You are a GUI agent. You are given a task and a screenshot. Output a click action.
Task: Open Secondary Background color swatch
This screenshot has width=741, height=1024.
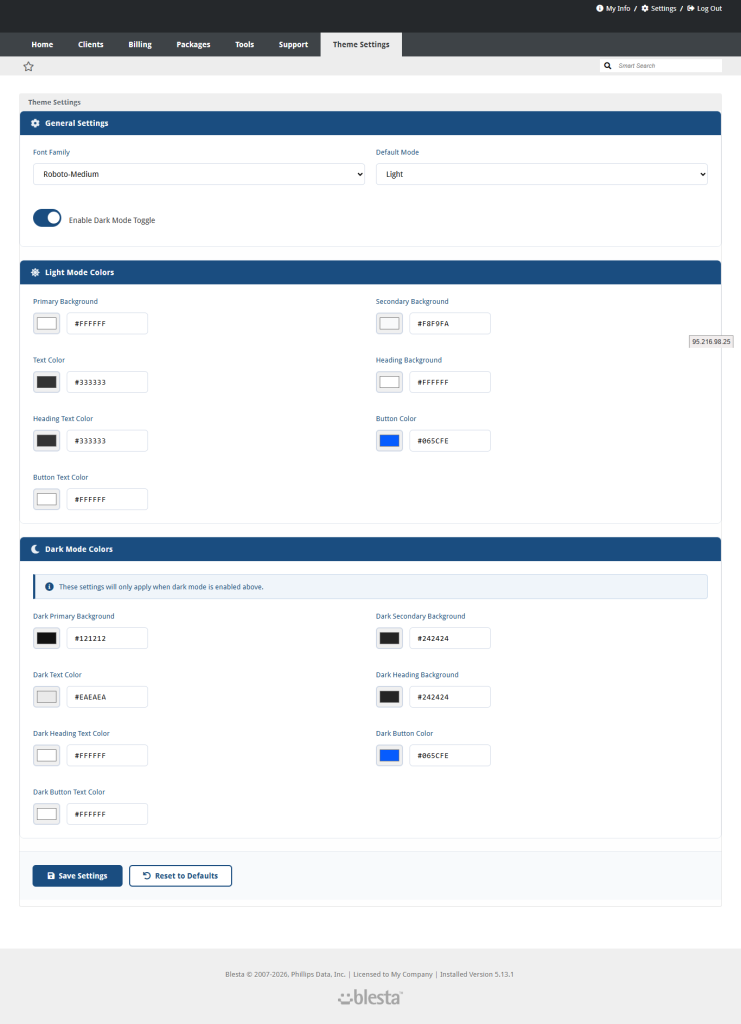point(389,323)
